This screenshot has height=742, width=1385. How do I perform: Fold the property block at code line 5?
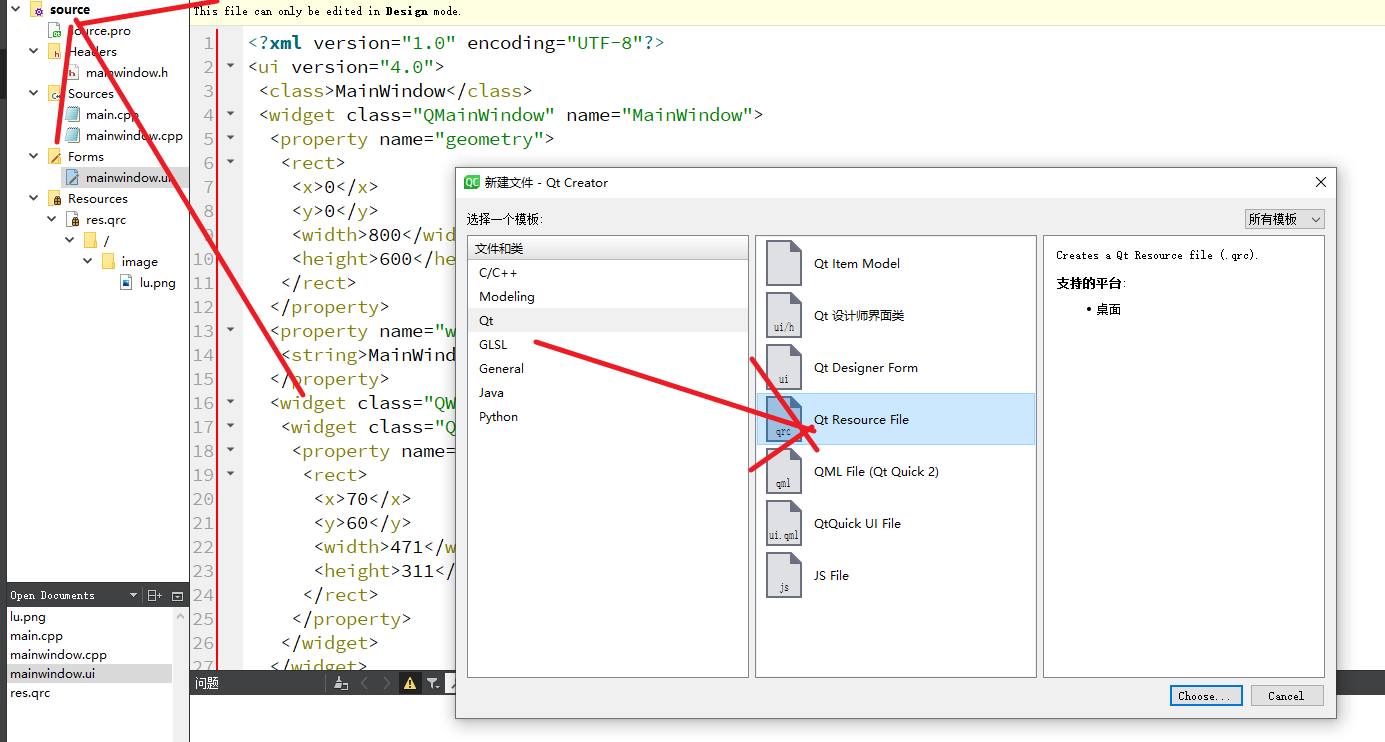pyautogui.click(x=231, y=139)
